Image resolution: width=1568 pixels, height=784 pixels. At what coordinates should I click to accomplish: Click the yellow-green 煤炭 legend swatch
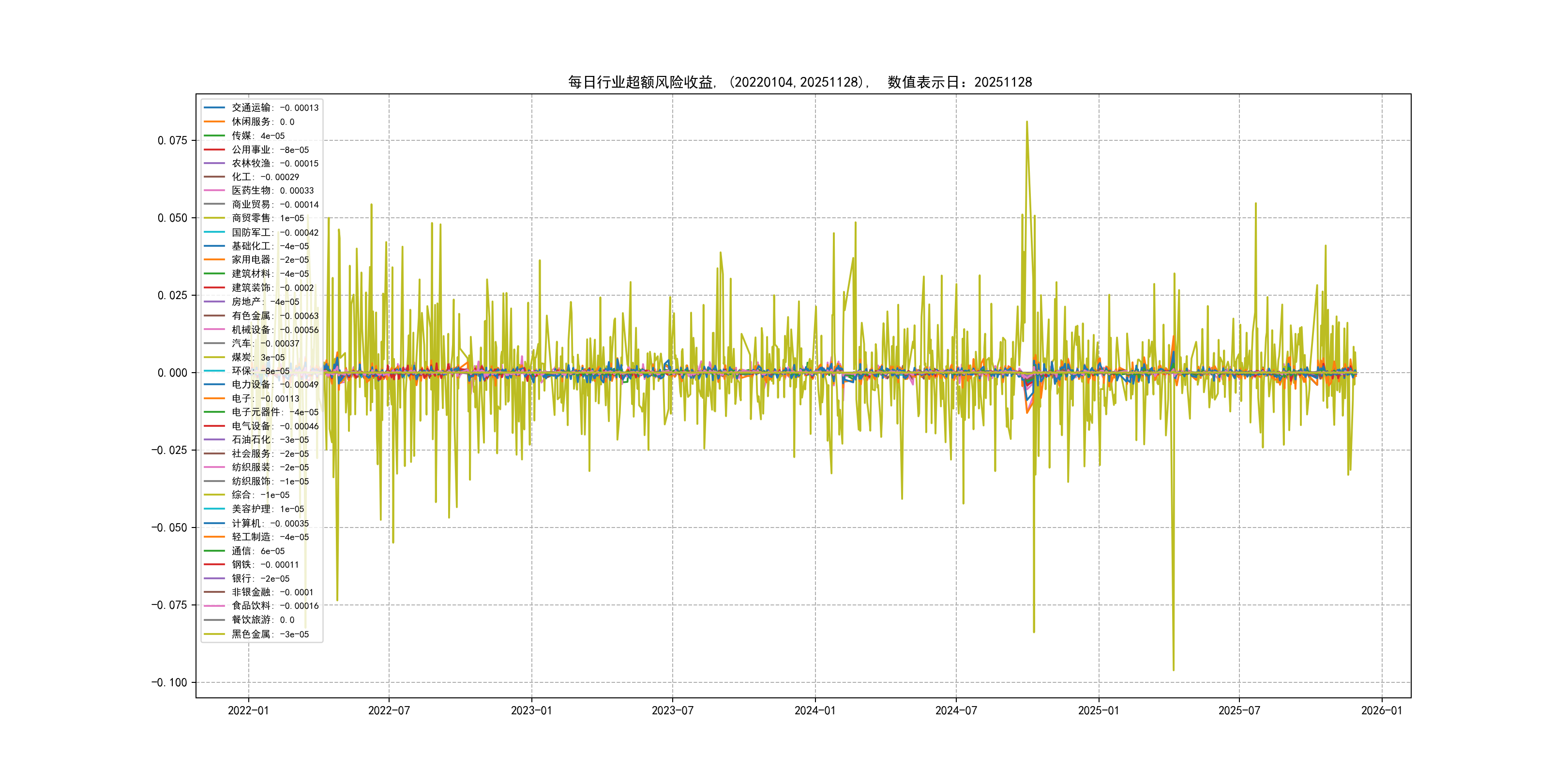[x=214, y=357]
